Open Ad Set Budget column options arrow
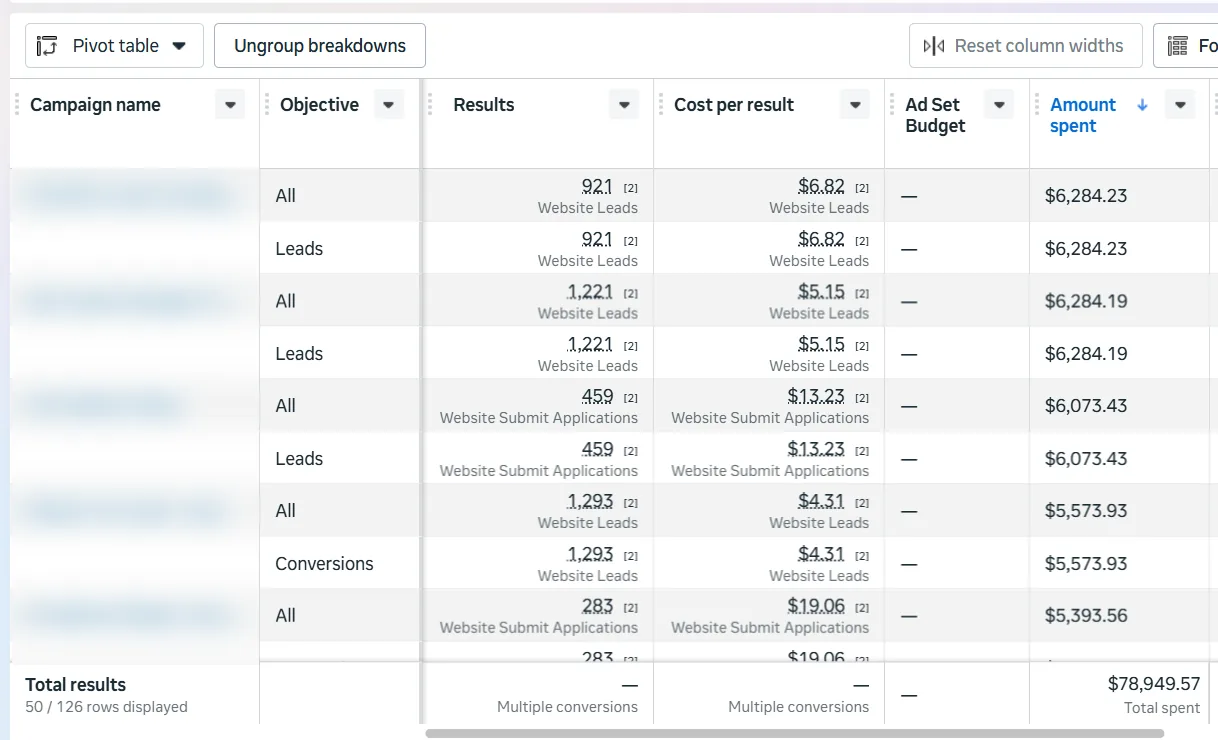1218x740 pixels. pos(999,105)
